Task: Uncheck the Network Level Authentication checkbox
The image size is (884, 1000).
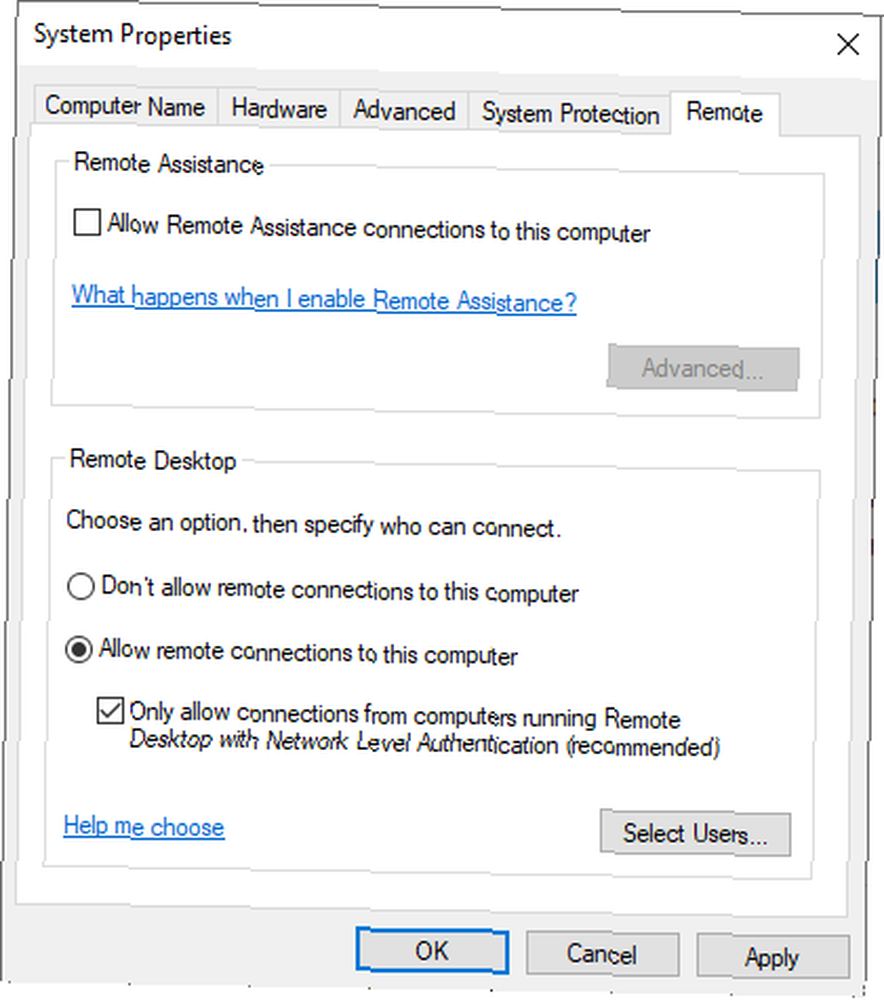Action: tap(110, 710)
